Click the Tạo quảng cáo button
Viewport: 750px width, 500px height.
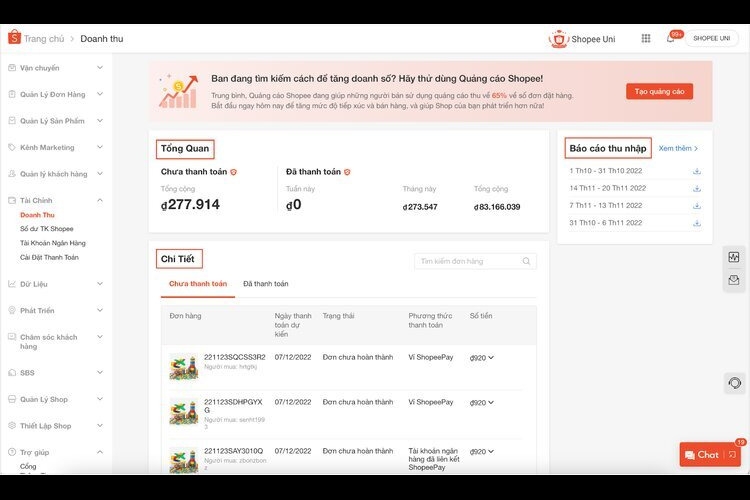tap(659, 91)
